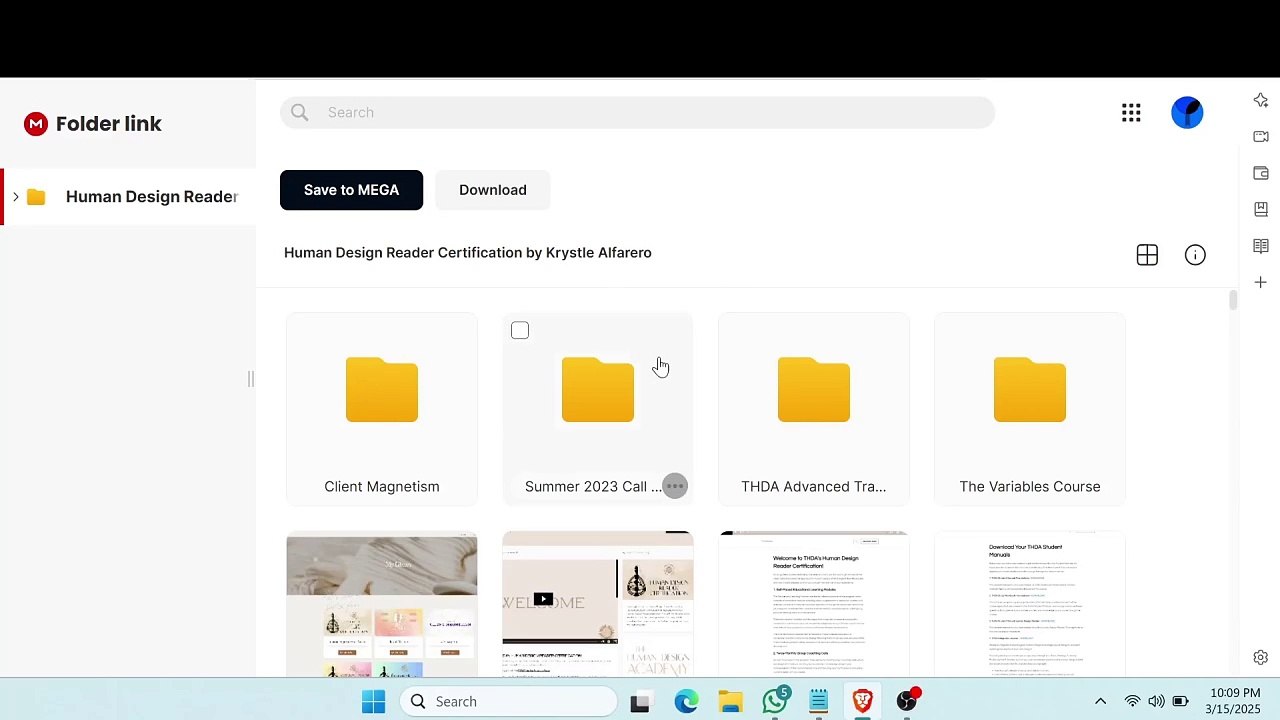Open the Client Magnetism folder

[x=382, y=409]
